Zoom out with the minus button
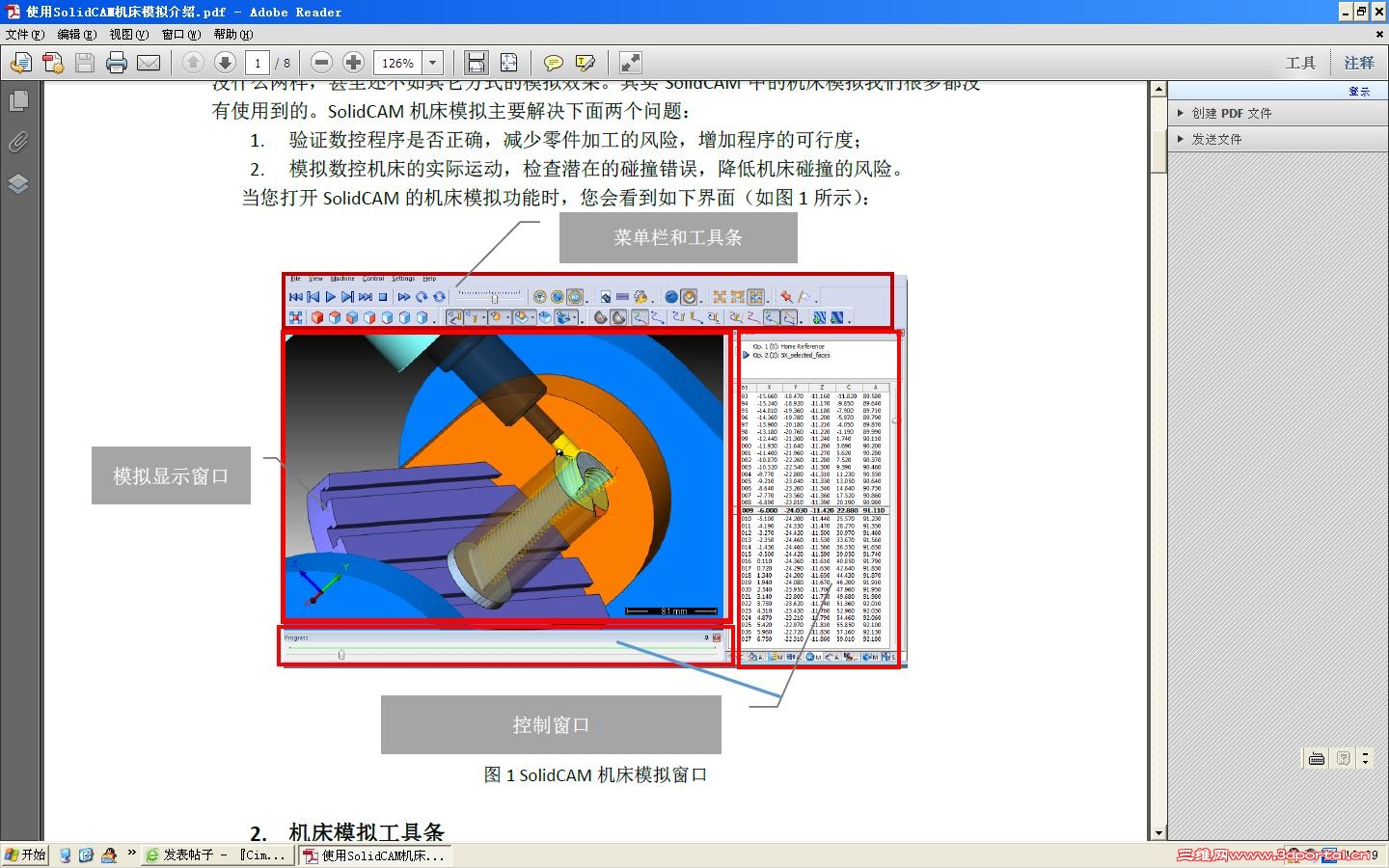The image size is (1389, 868). pos(322,63)
